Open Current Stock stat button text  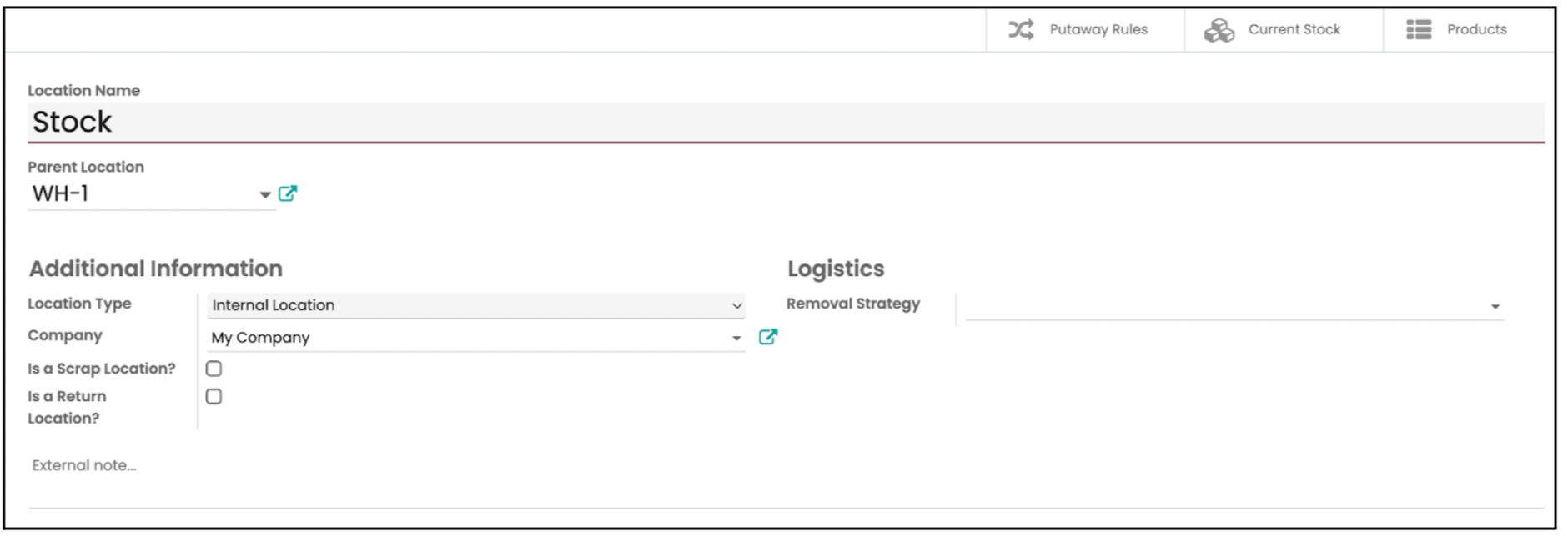pos(1294,29)
